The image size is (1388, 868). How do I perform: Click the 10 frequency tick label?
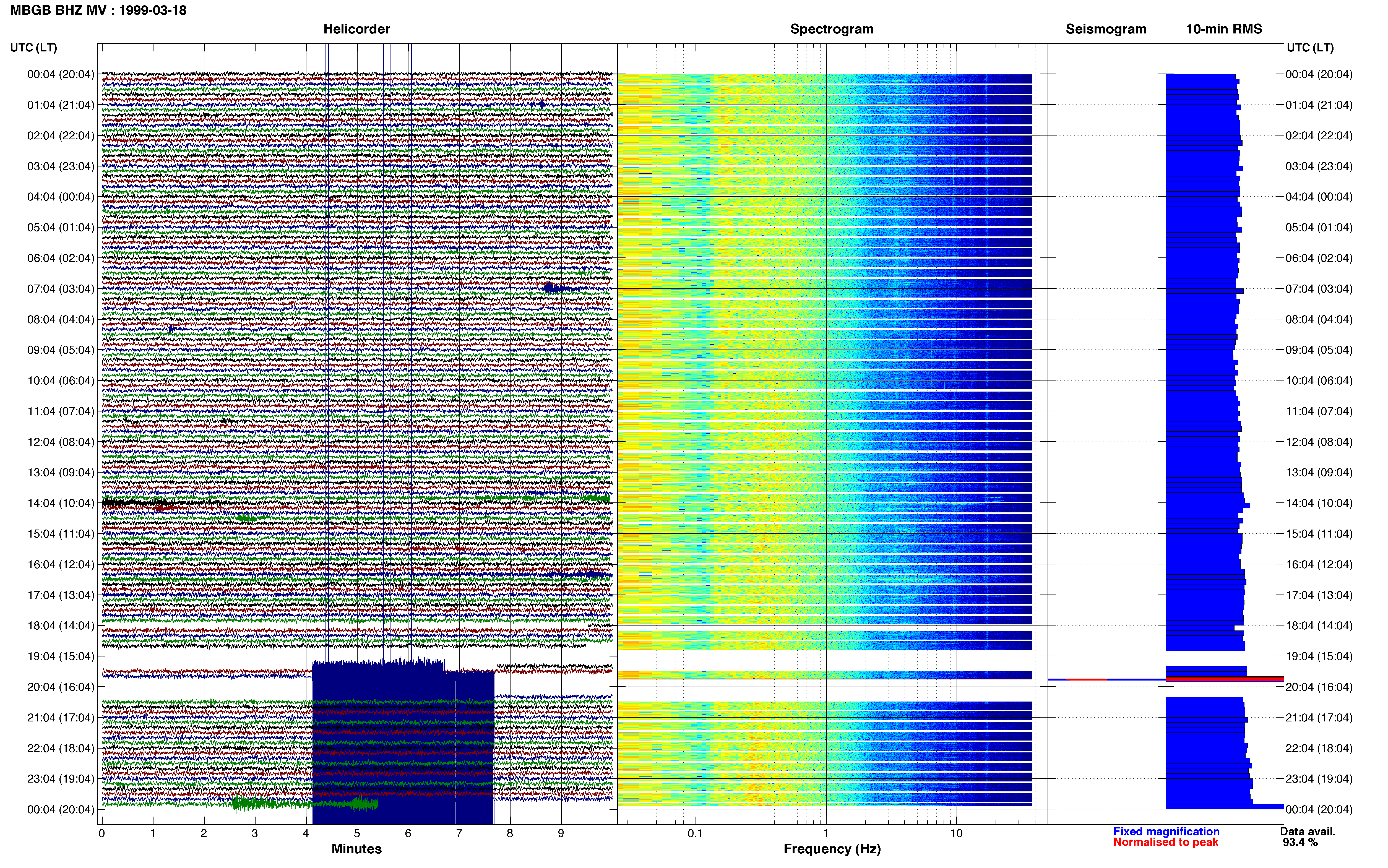956,833
